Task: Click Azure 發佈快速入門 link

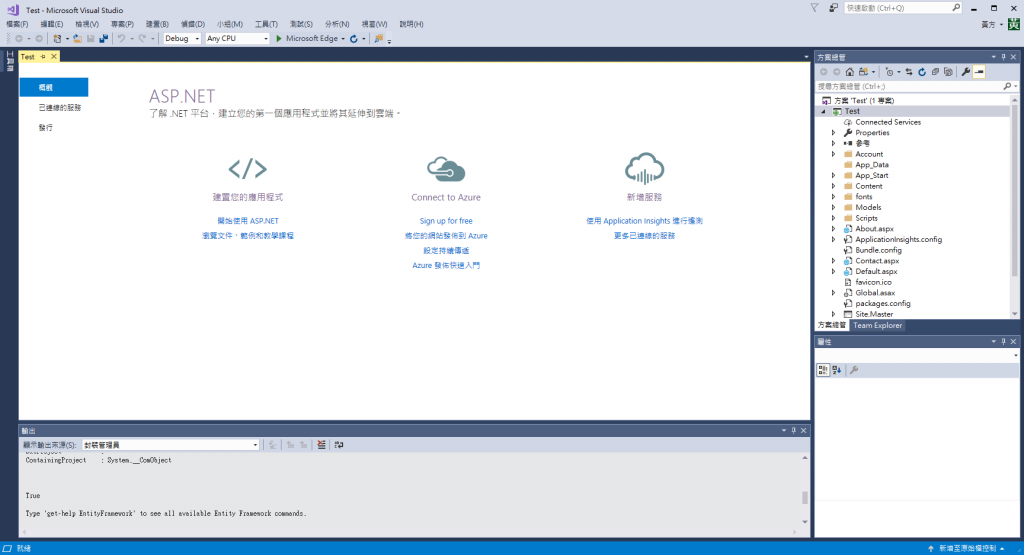Action: coord(446,266)
